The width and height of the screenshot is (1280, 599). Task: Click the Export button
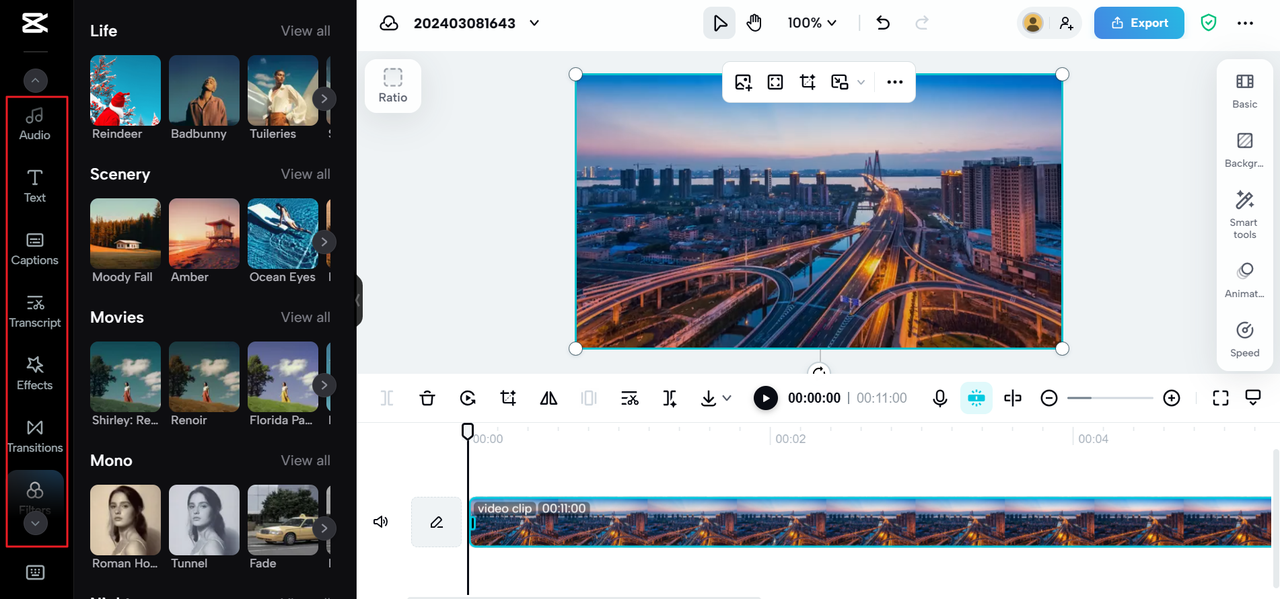click(x=1139, y=23)
